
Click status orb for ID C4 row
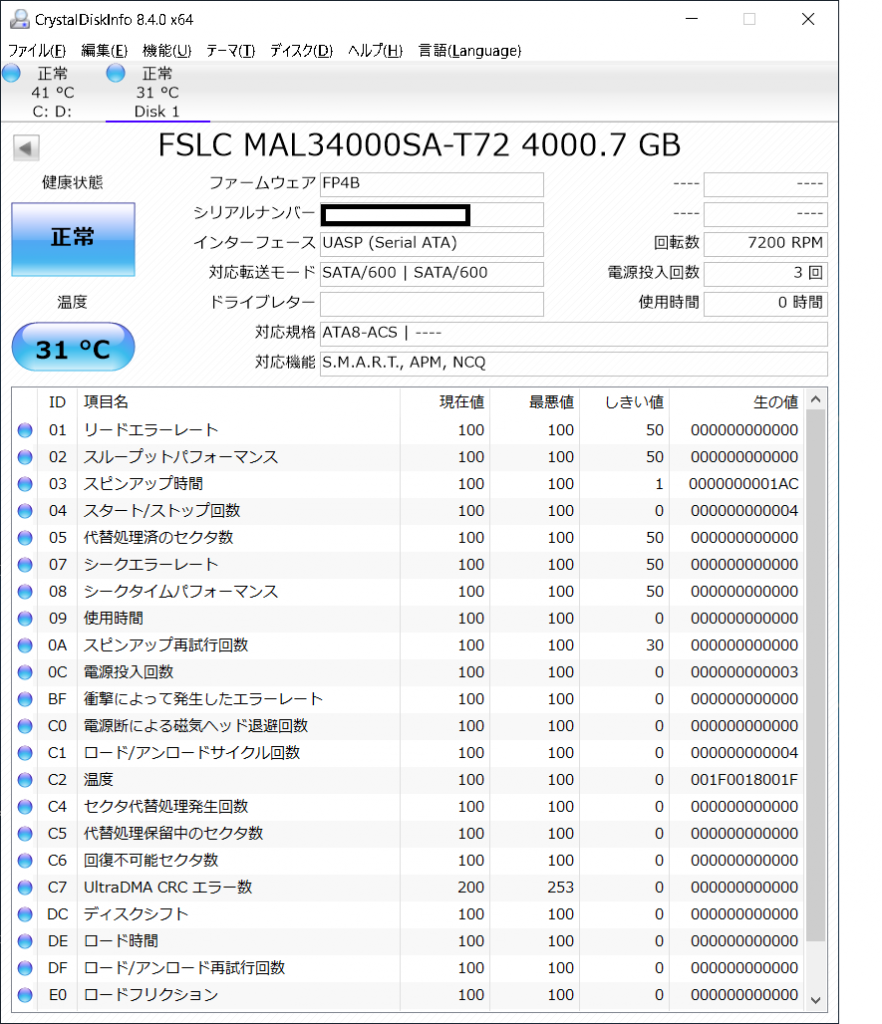click(25, 807)
